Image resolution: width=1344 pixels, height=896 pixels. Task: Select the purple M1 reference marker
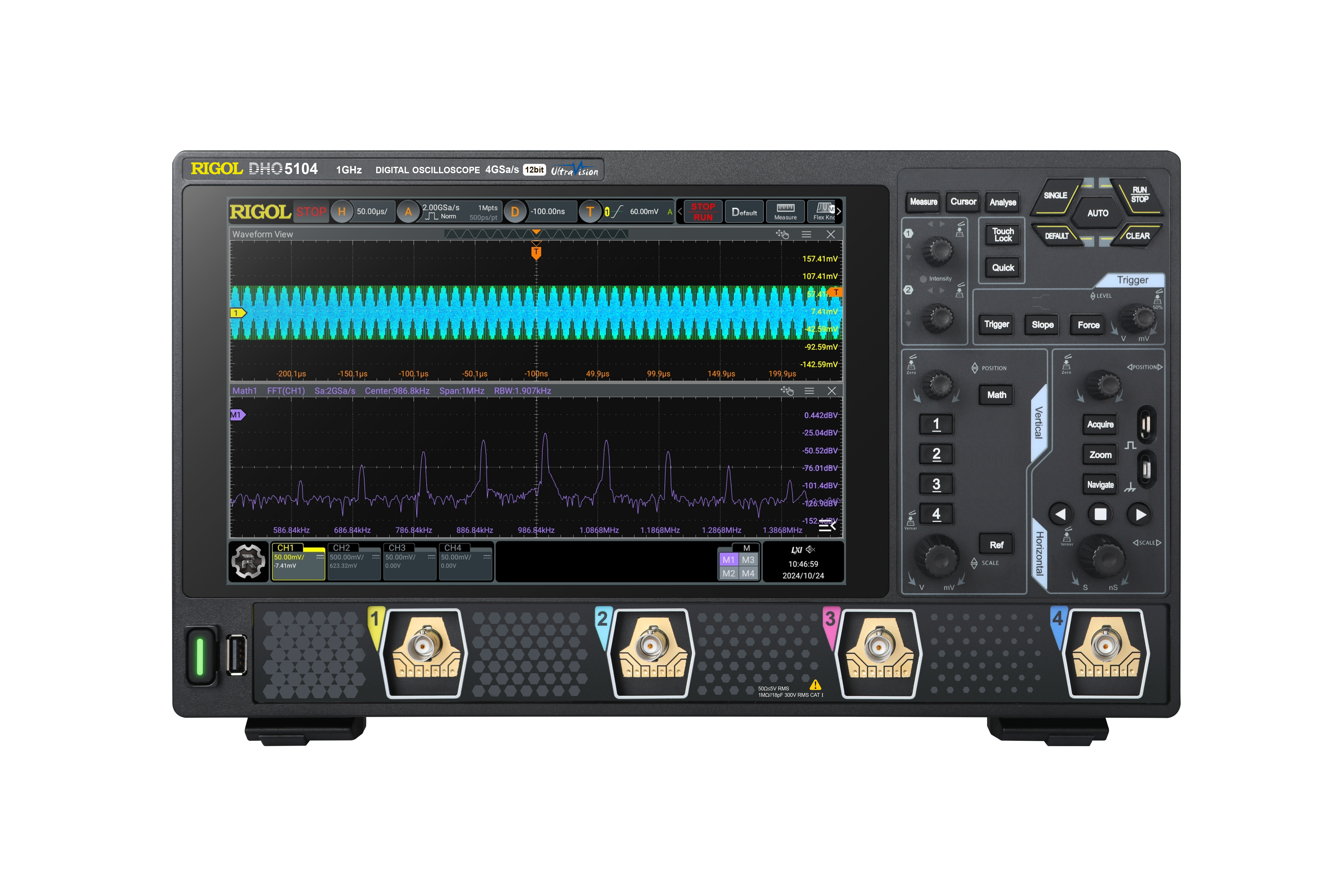[238, 415]
